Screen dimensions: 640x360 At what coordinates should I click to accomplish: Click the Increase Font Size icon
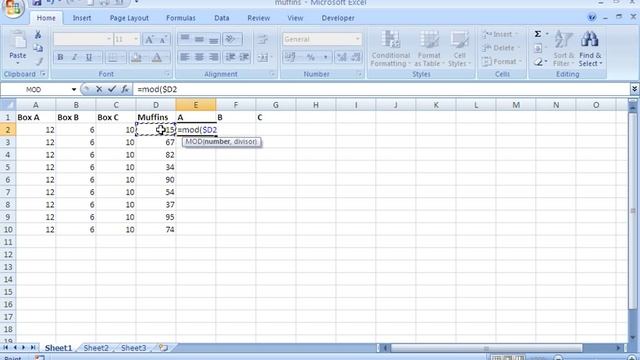click(149, 40)
